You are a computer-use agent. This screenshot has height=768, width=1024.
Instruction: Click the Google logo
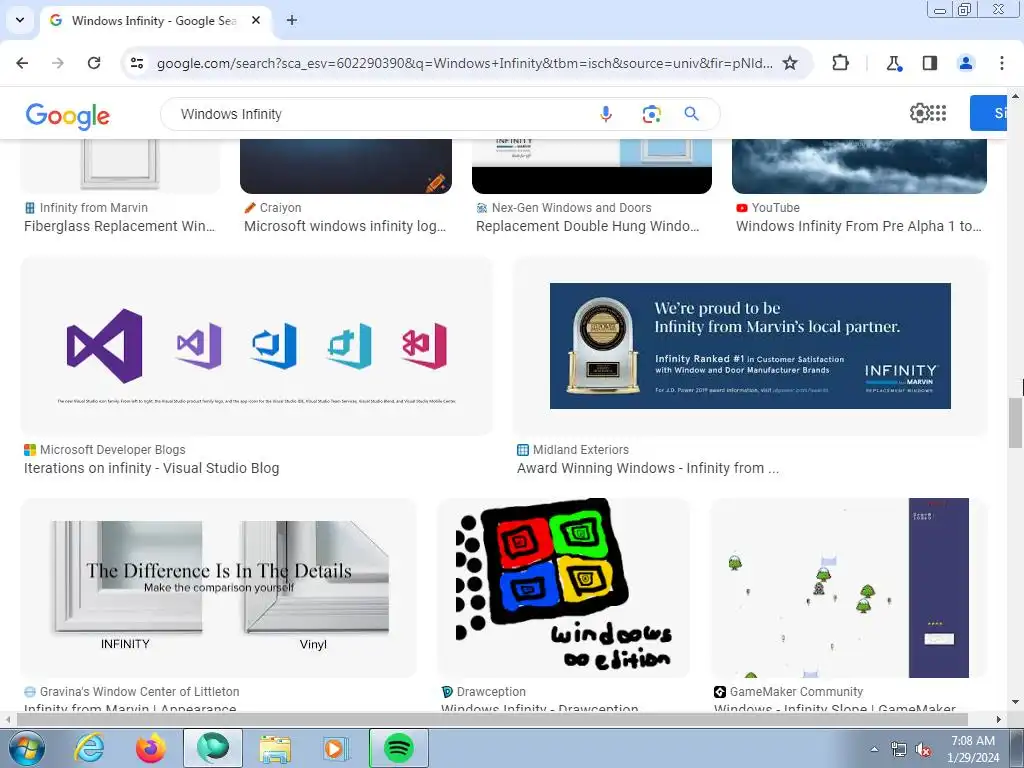coord(68,116)
